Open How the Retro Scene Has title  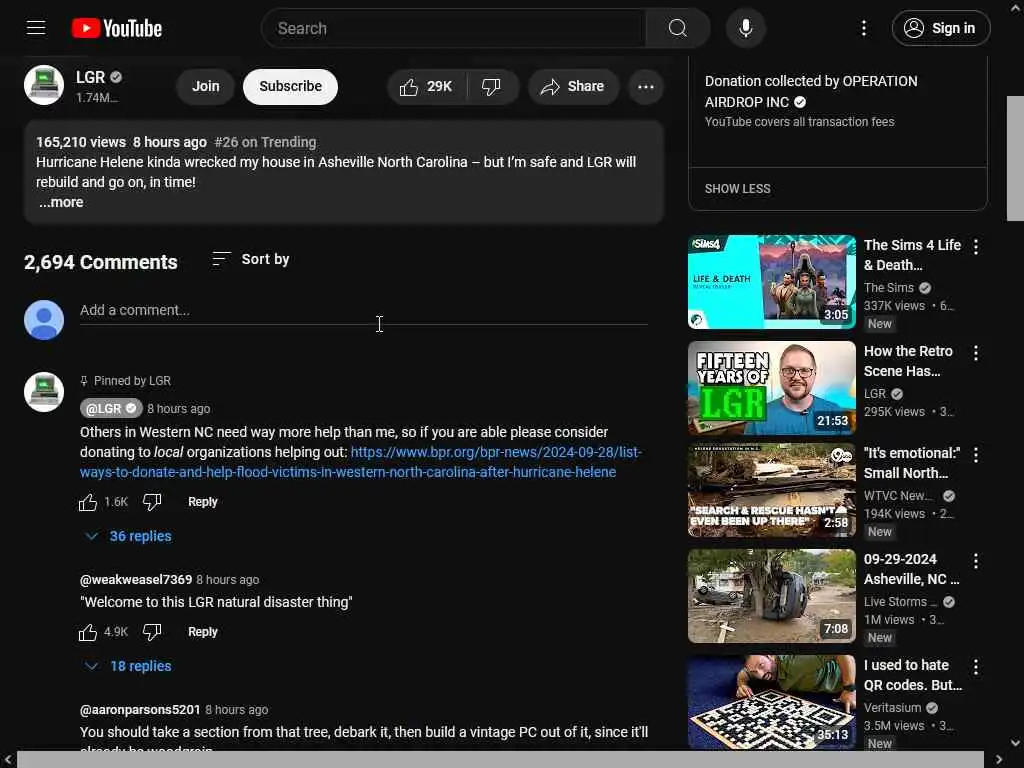908,361
